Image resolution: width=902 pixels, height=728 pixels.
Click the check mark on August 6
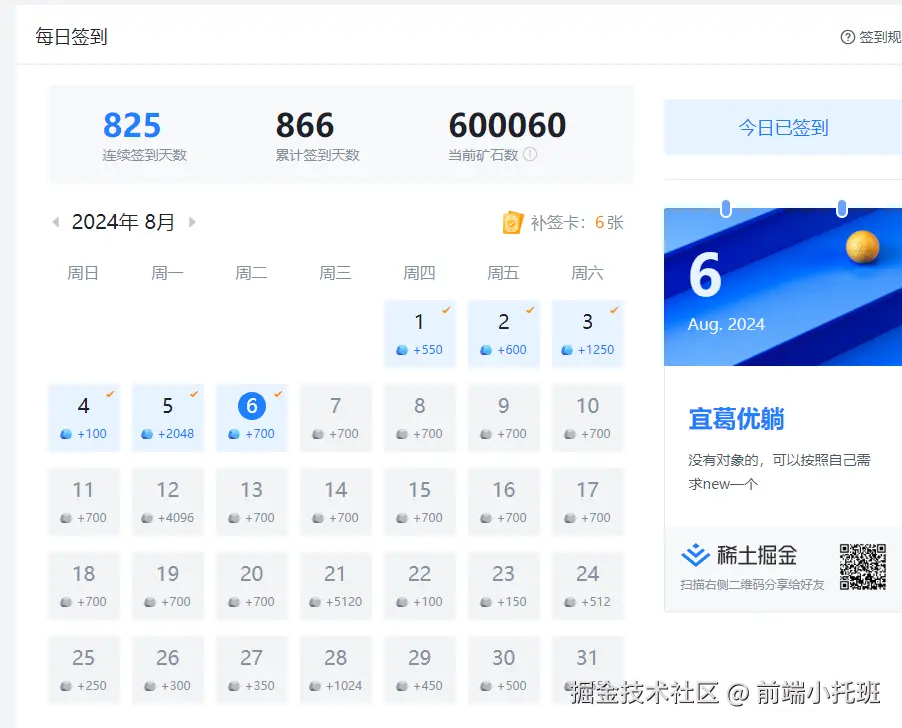(x=278, y=392)
